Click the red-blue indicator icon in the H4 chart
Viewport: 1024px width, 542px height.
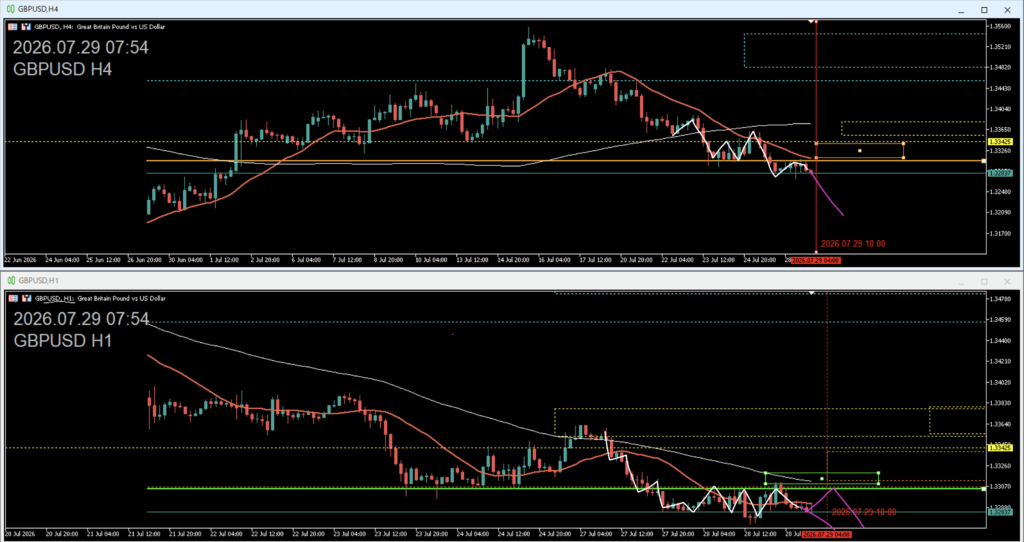click(26, 27)
